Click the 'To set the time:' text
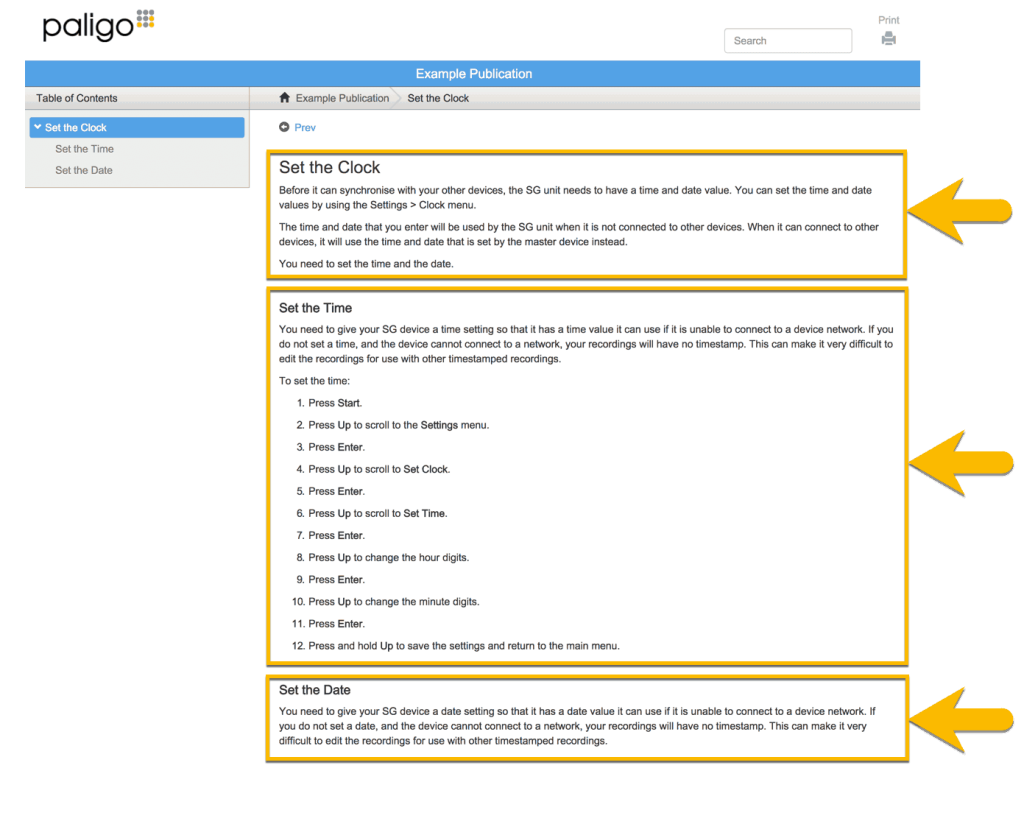This screenshot has width=1024, height=823. tap(314, 381)
